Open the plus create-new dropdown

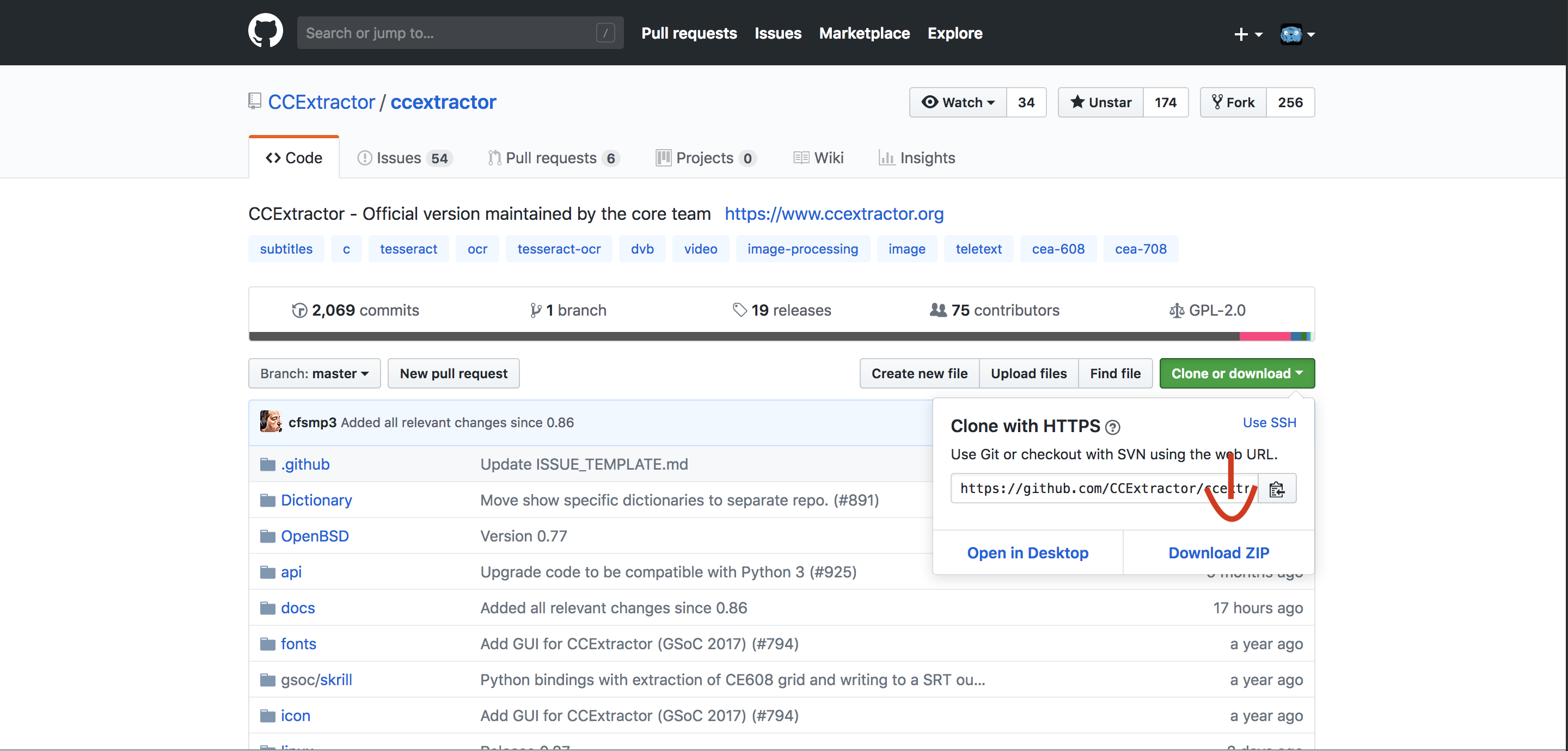(x=1247, y=34)
